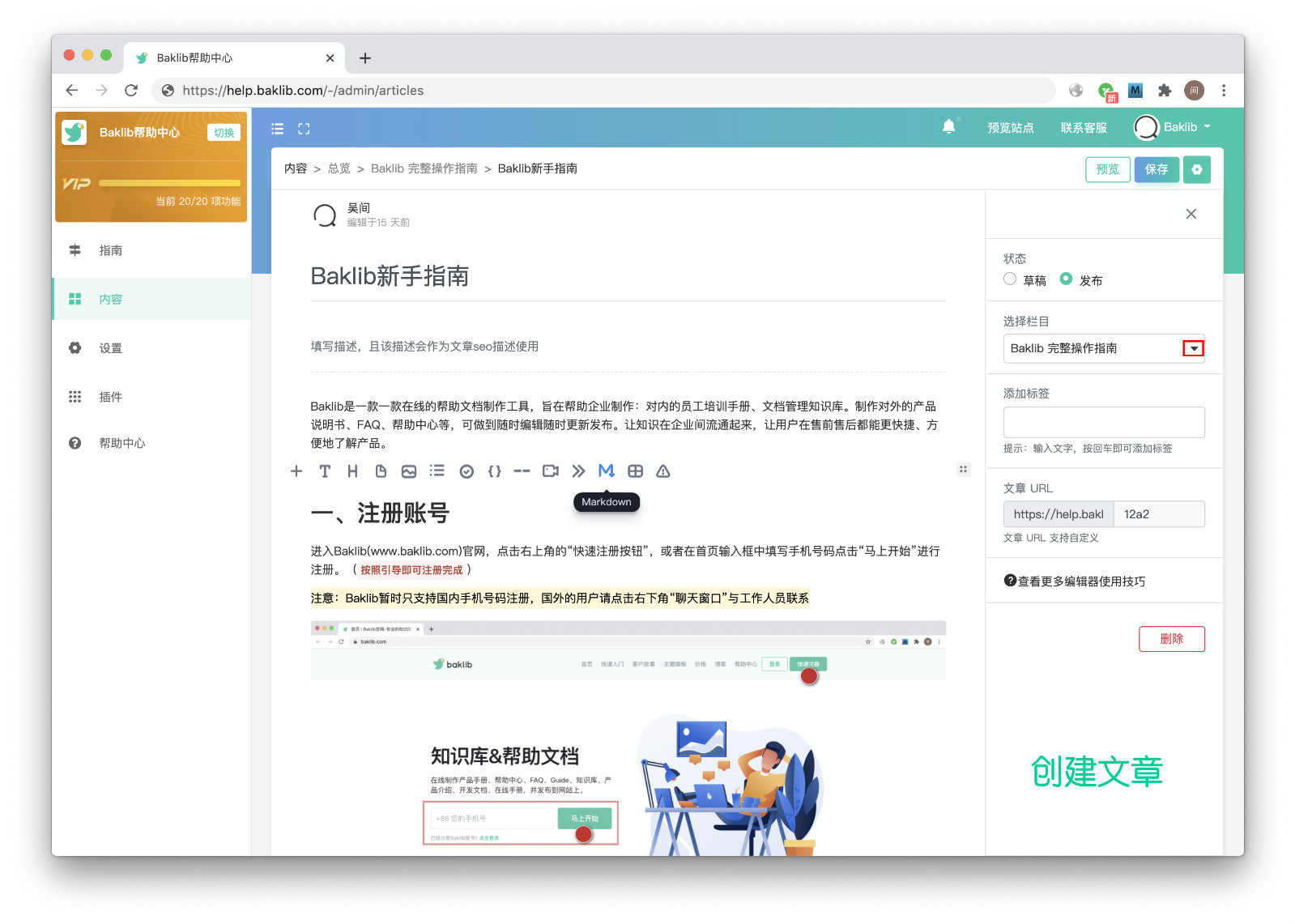Open 预览站点 in the header
This screenshot has height=924, width=1295.
pos(1011,128)
